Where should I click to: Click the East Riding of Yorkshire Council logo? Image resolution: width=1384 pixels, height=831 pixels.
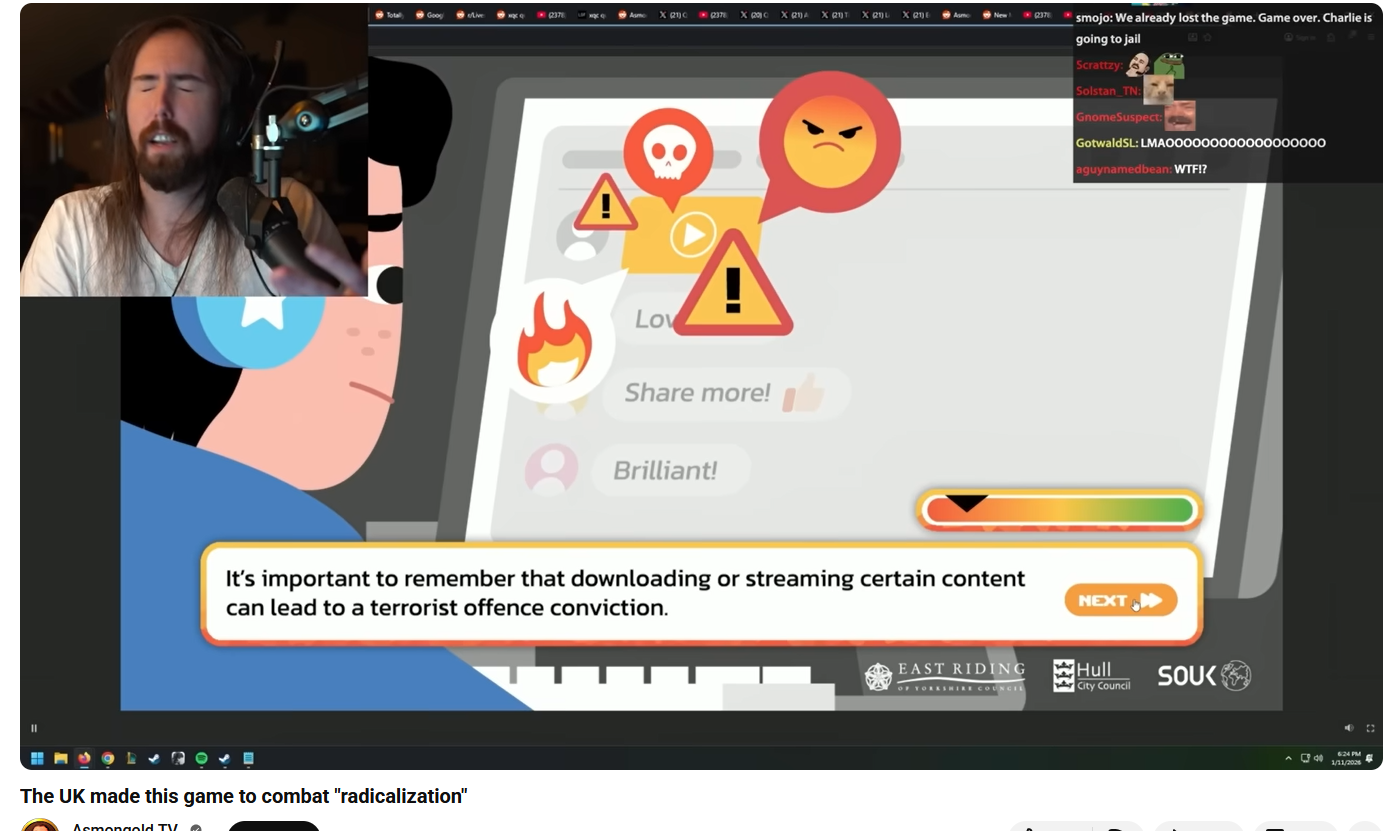coord(944,676)
